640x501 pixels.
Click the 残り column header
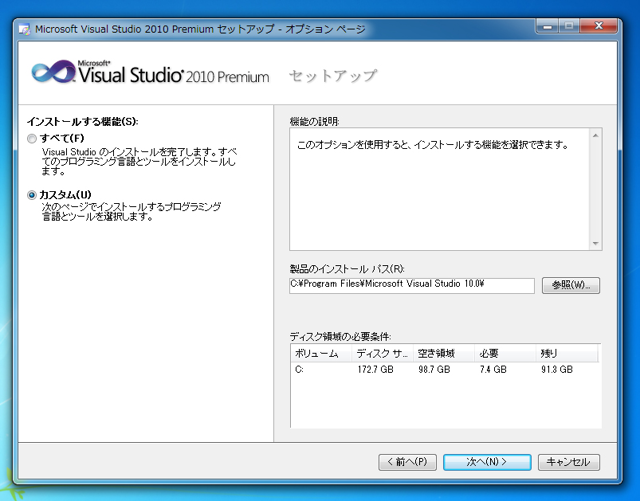[567, 354]
